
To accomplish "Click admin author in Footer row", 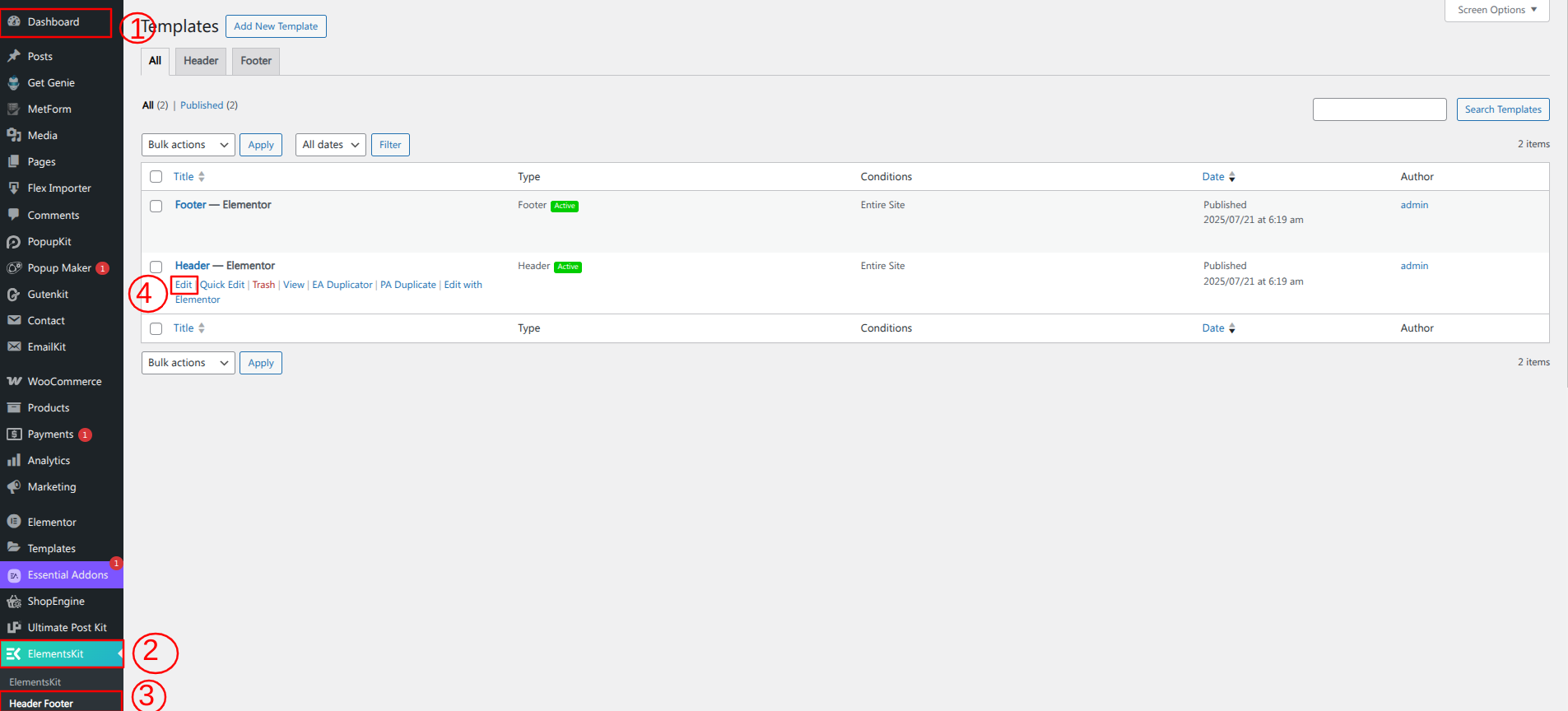I will point(1414,205).
